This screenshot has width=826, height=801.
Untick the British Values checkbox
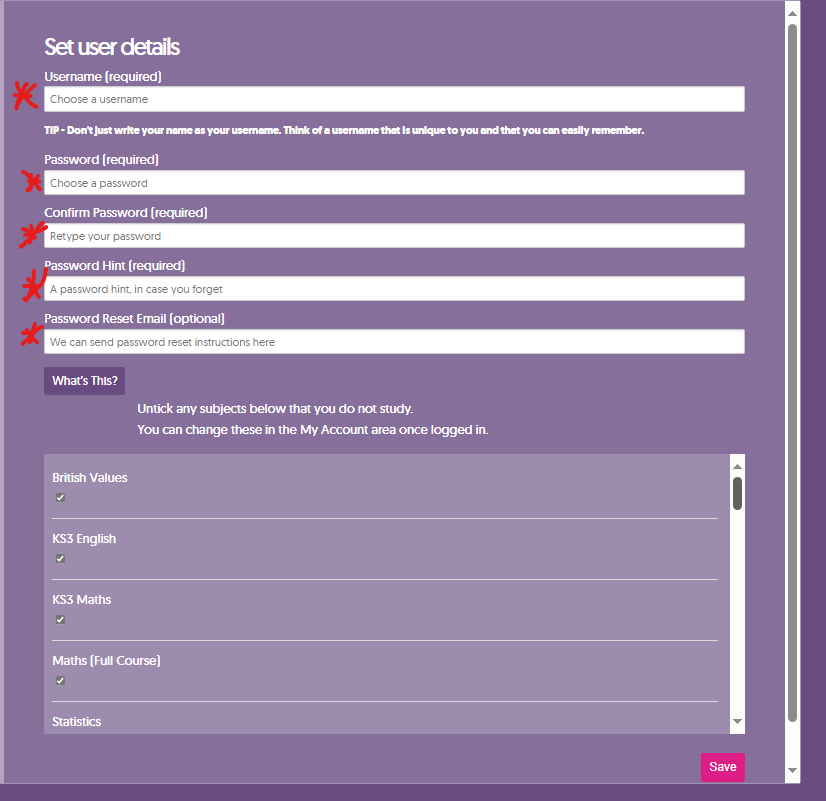[x=60, y=497]
